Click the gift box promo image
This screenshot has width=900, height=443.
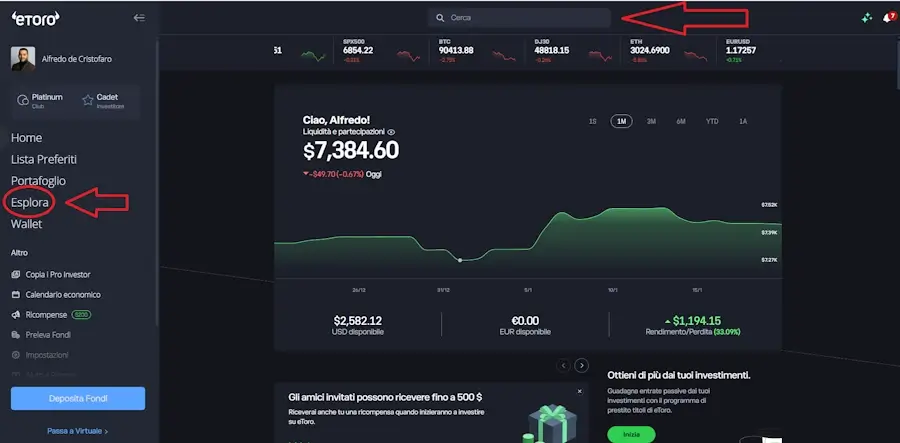point(548,423)
